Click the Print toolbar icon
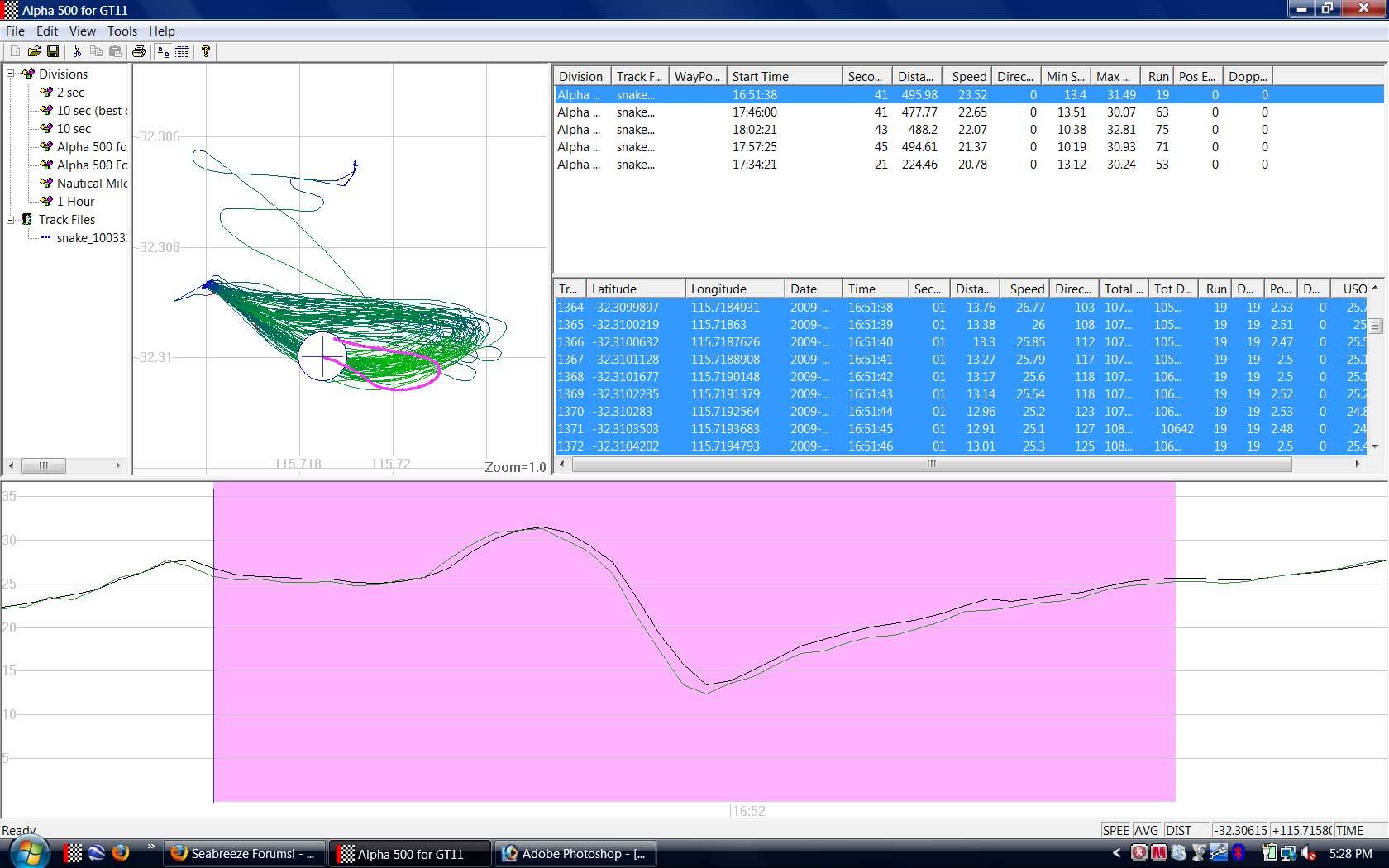Viewport: 1389px width, 868px height. coord(139,51)
